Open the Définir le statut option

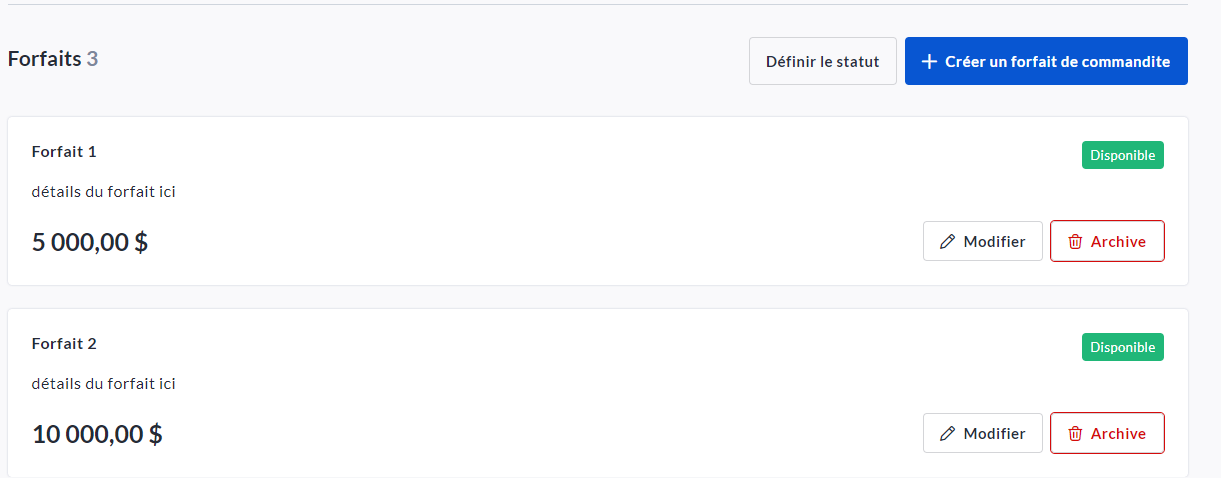[822, 62]
